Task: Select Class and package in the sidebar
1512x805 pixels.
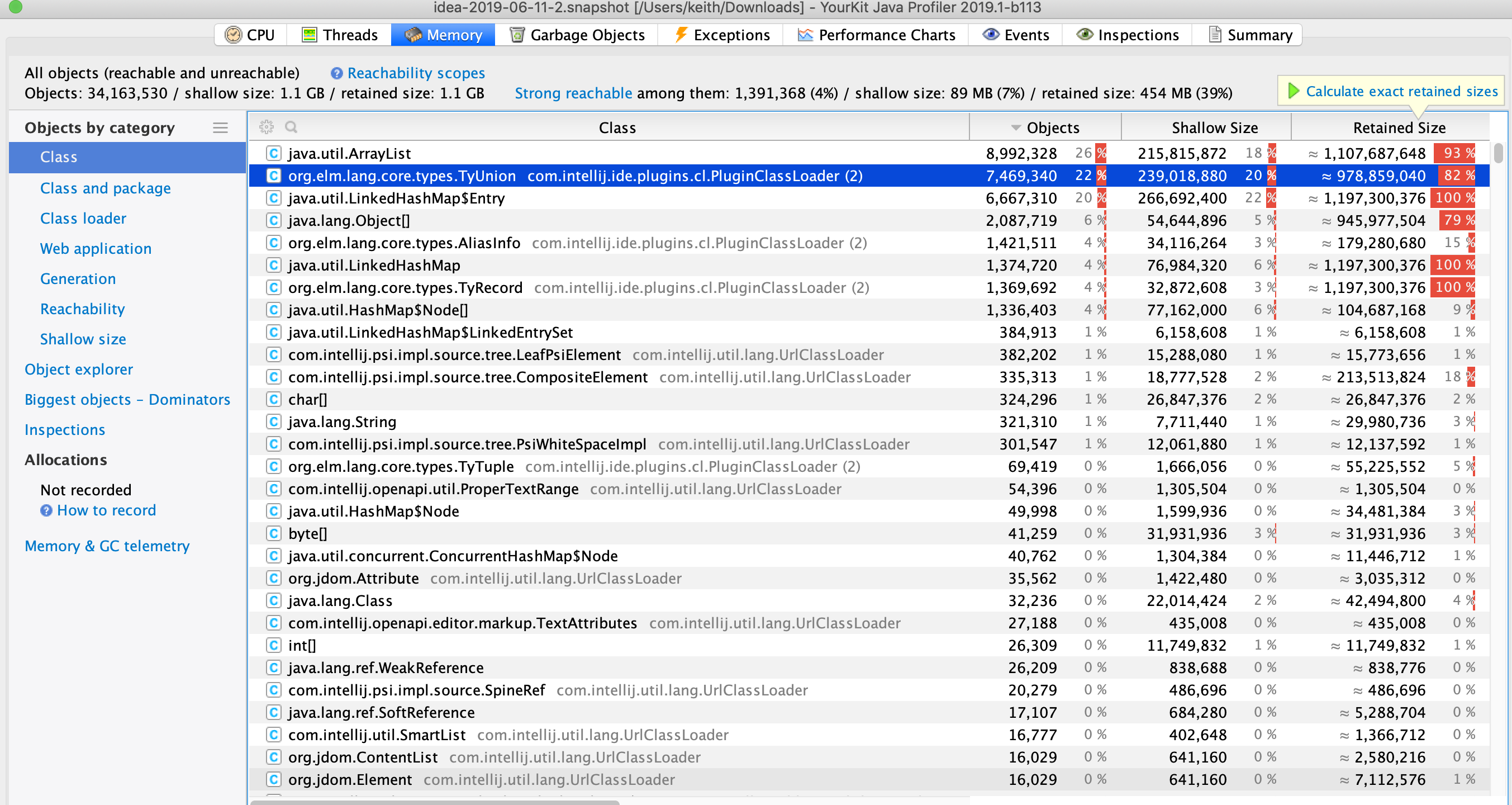Action: [105, 188]
